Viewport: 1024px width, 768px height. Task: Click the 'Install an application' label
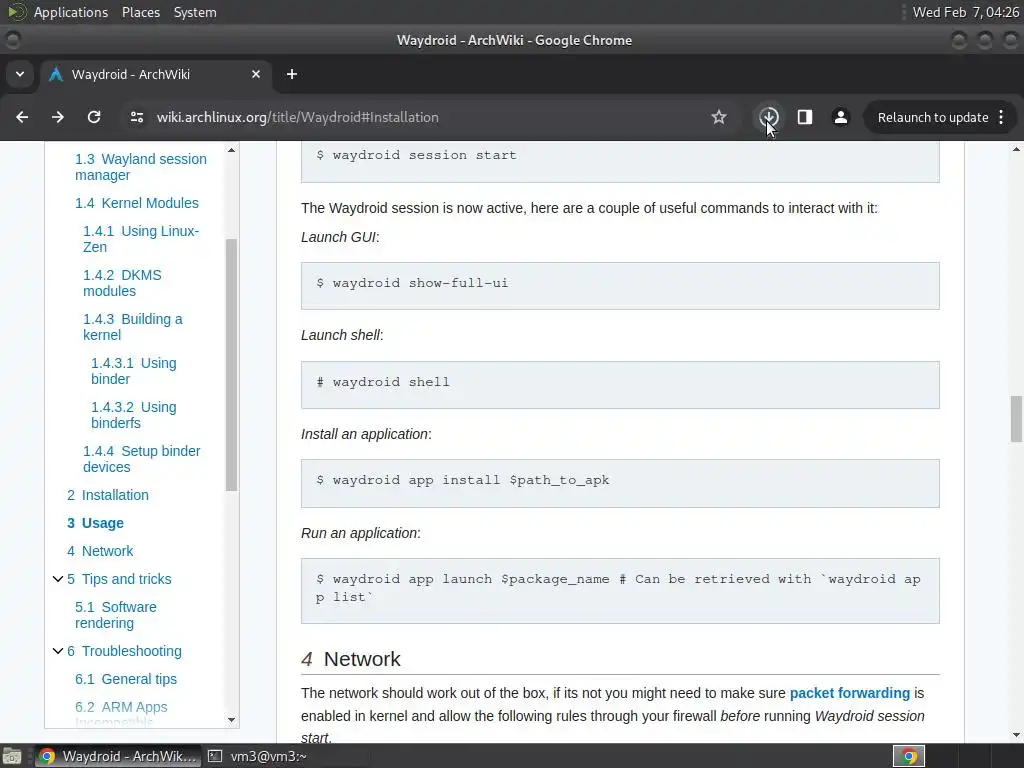click(x=366, y=434)
